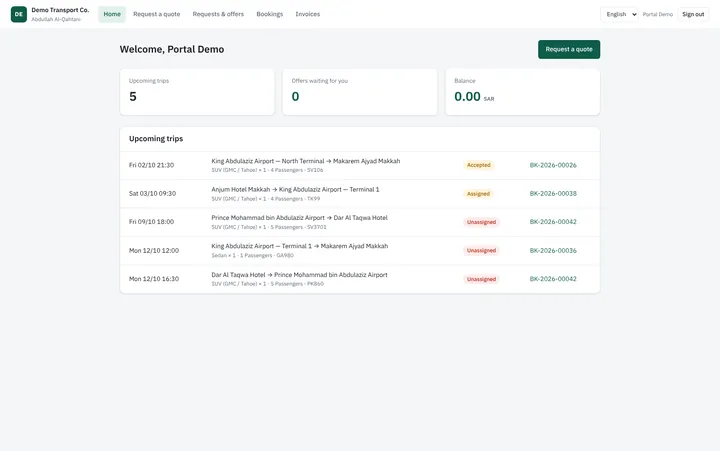The height and width of the screenshot is (451, 720).
Task: Click route King Abdulaziz Airport — Terminal 1 → Makarem
Action: (x=299, y=246)
